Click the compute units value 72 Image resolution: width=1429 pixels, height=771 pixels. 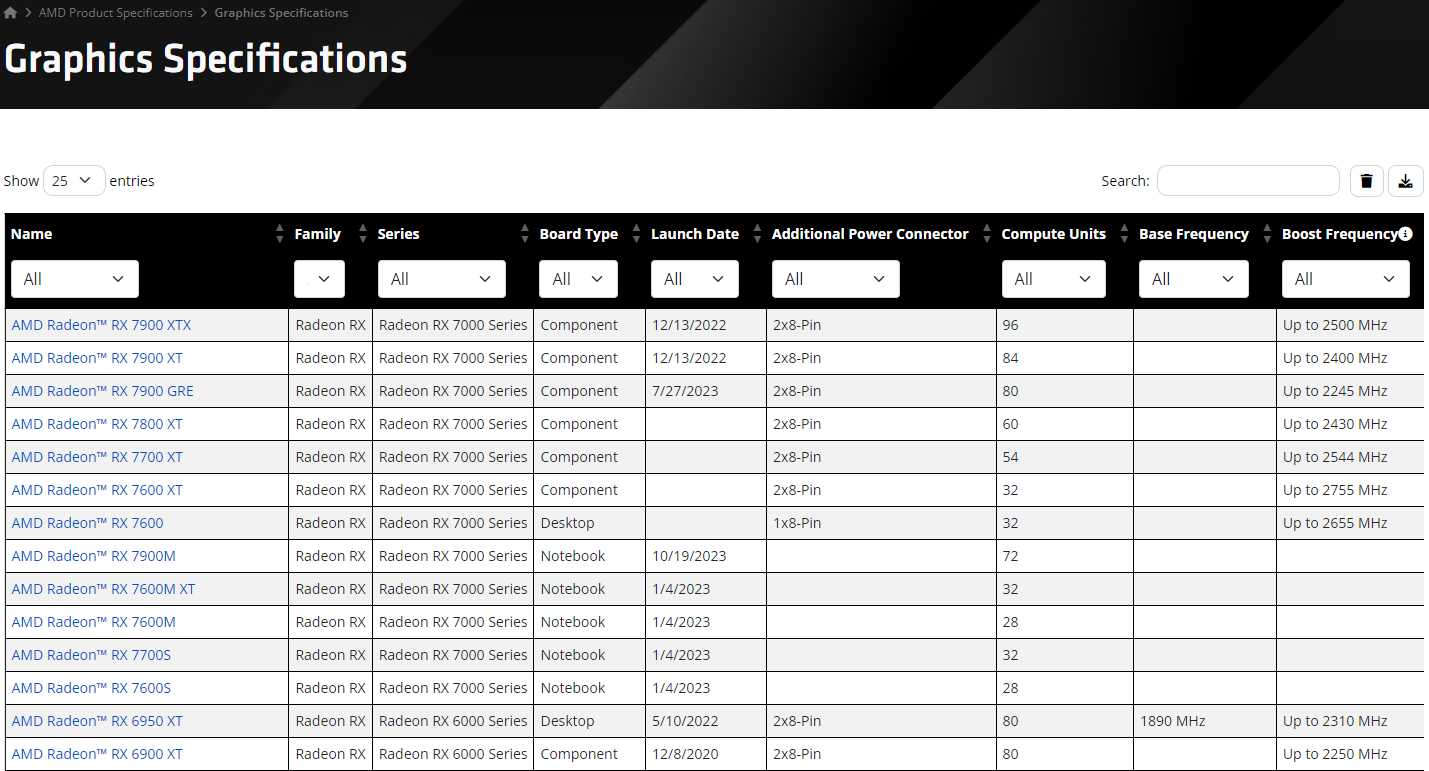(x=1011, y=556)
